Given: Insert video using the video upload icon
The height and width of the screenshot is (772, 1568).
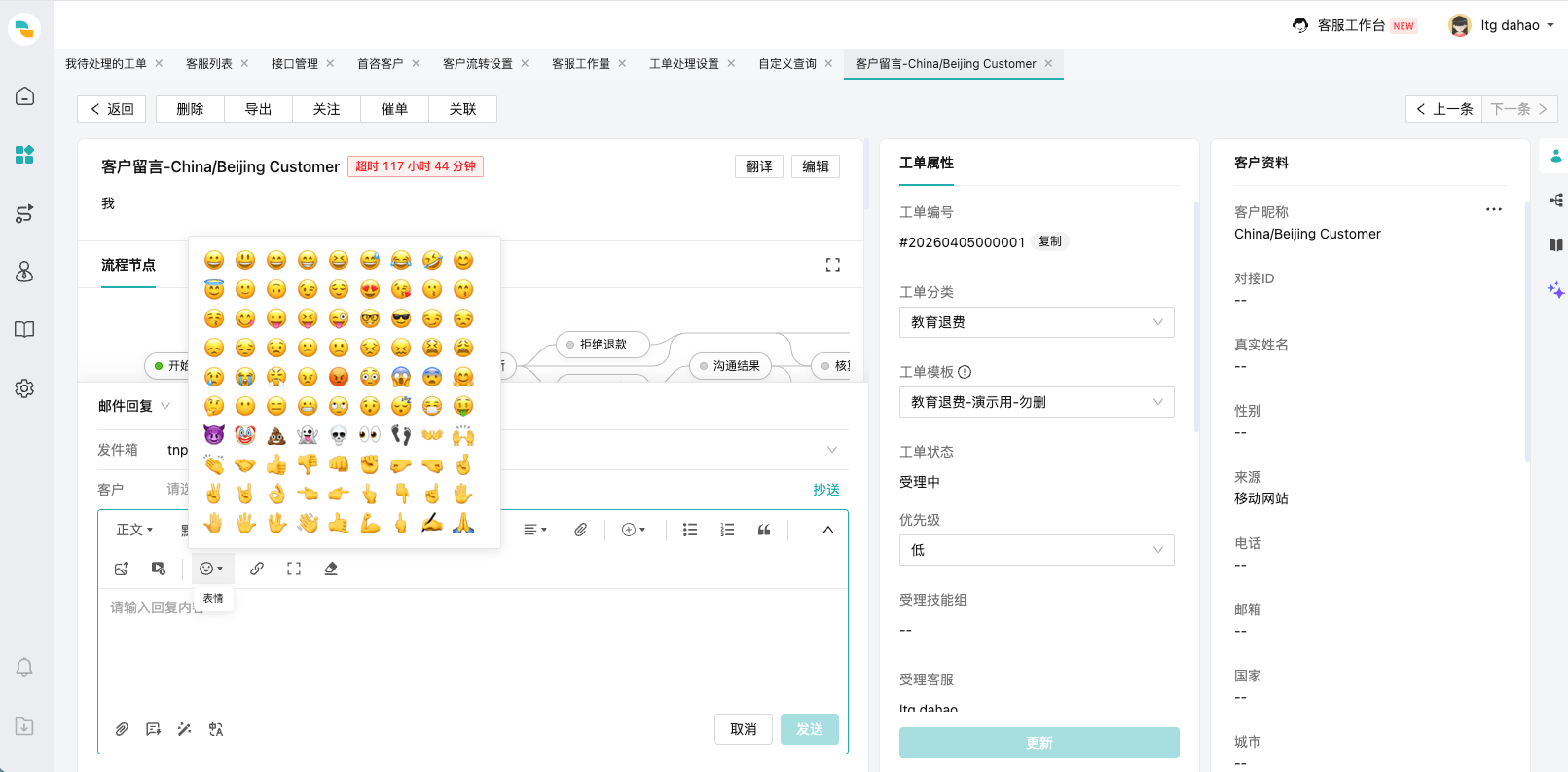Looking at the screenshot, I should [159, 569].
